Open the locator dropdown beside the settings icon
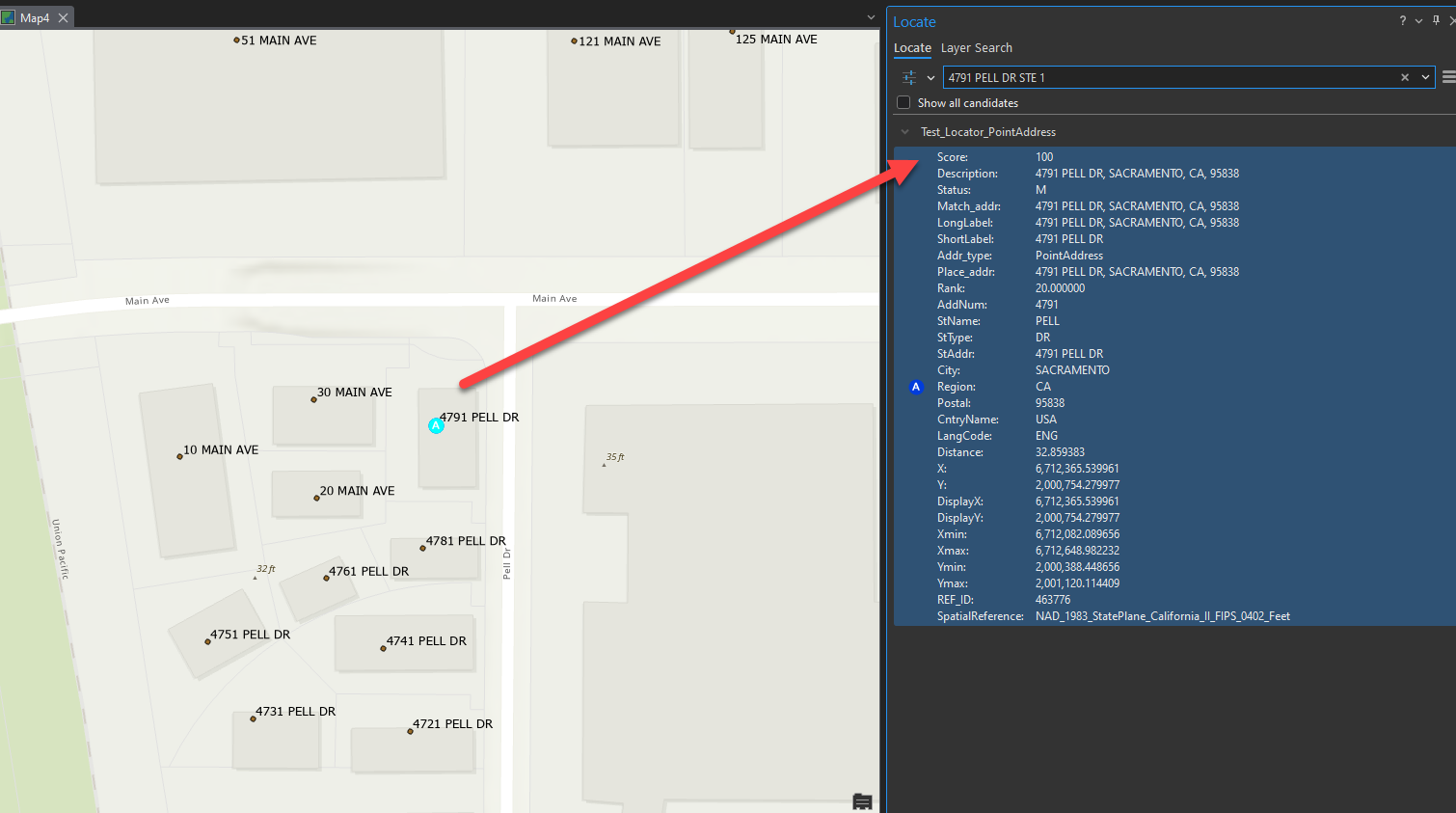This screenshot has width=1456, height=813. 931,77
